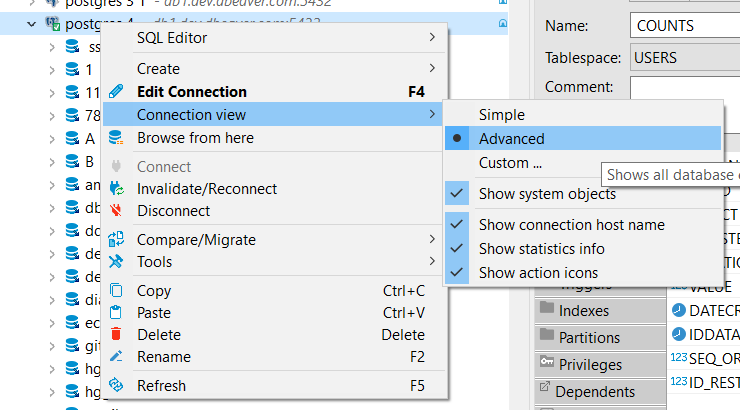Expand the database node labeled 'A'
The width and height of the screenshot is (740, 410).
pos(52,139)
